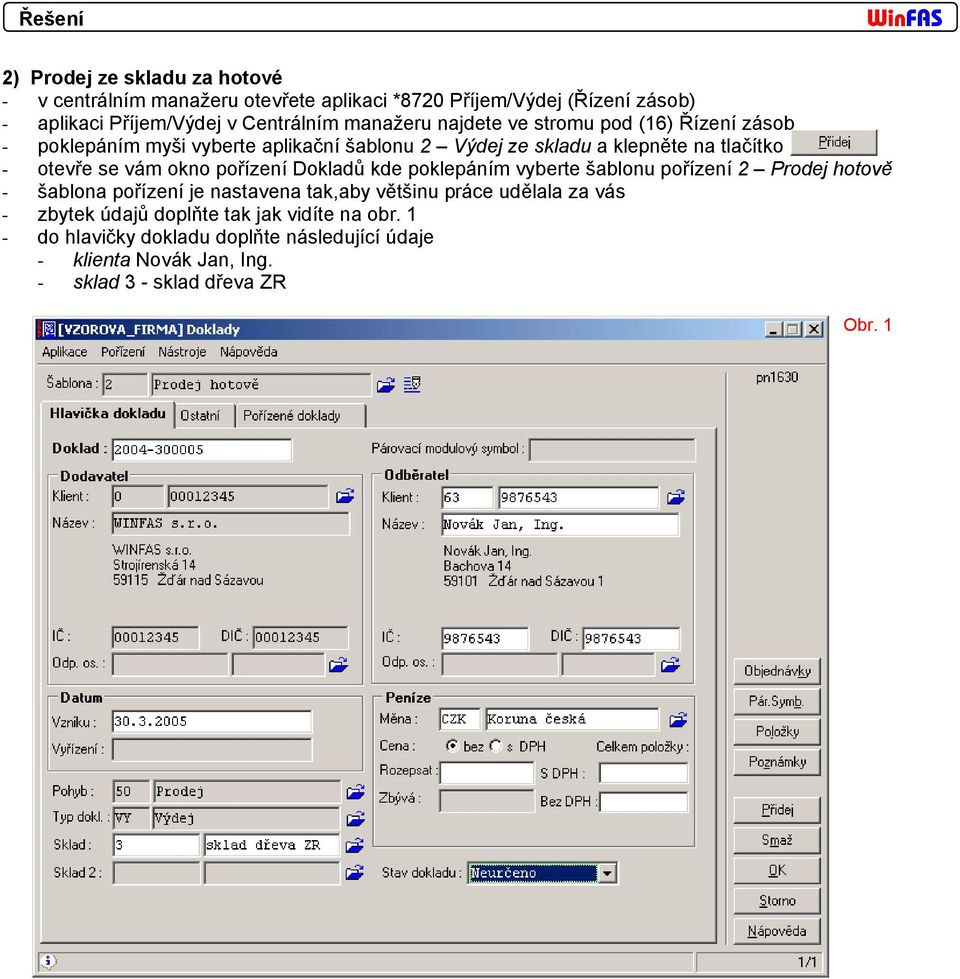Click the Objednávky button
The height and width of the screenshot is (979, 960).
[x=777, y=671]
